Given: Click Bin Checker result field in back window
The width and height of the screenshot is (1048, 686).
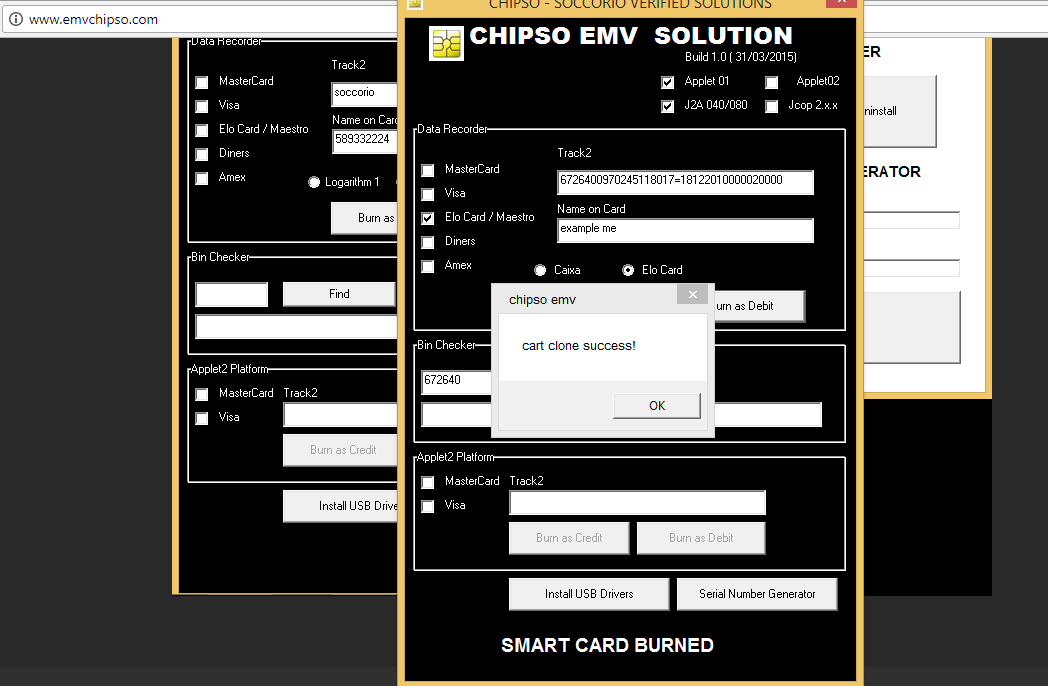Looking at the screenshot, I should click(296, 327).
